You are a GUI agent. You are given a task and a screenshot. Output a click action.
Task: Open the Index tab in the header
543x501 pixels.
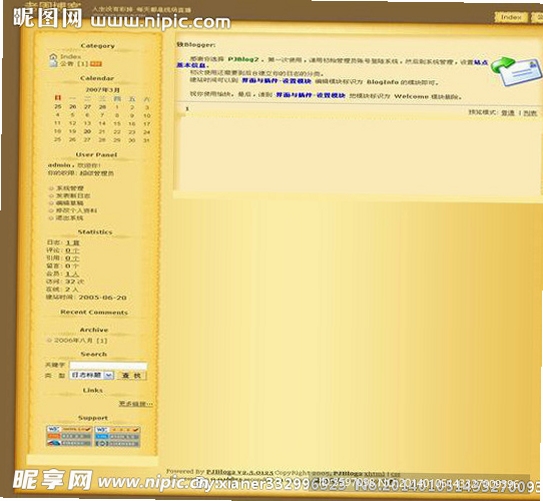pos(511,17)
